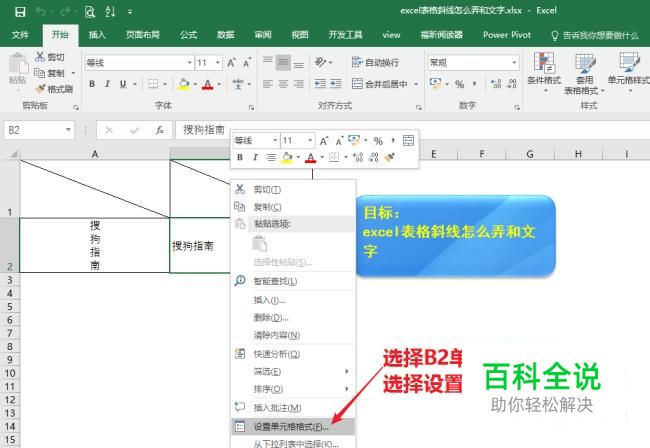Image resolution: width=650 pixels, height=448 pixels.
Task: Choose 智能查找(L) from context menu
Action: click(x=293, y=281)
